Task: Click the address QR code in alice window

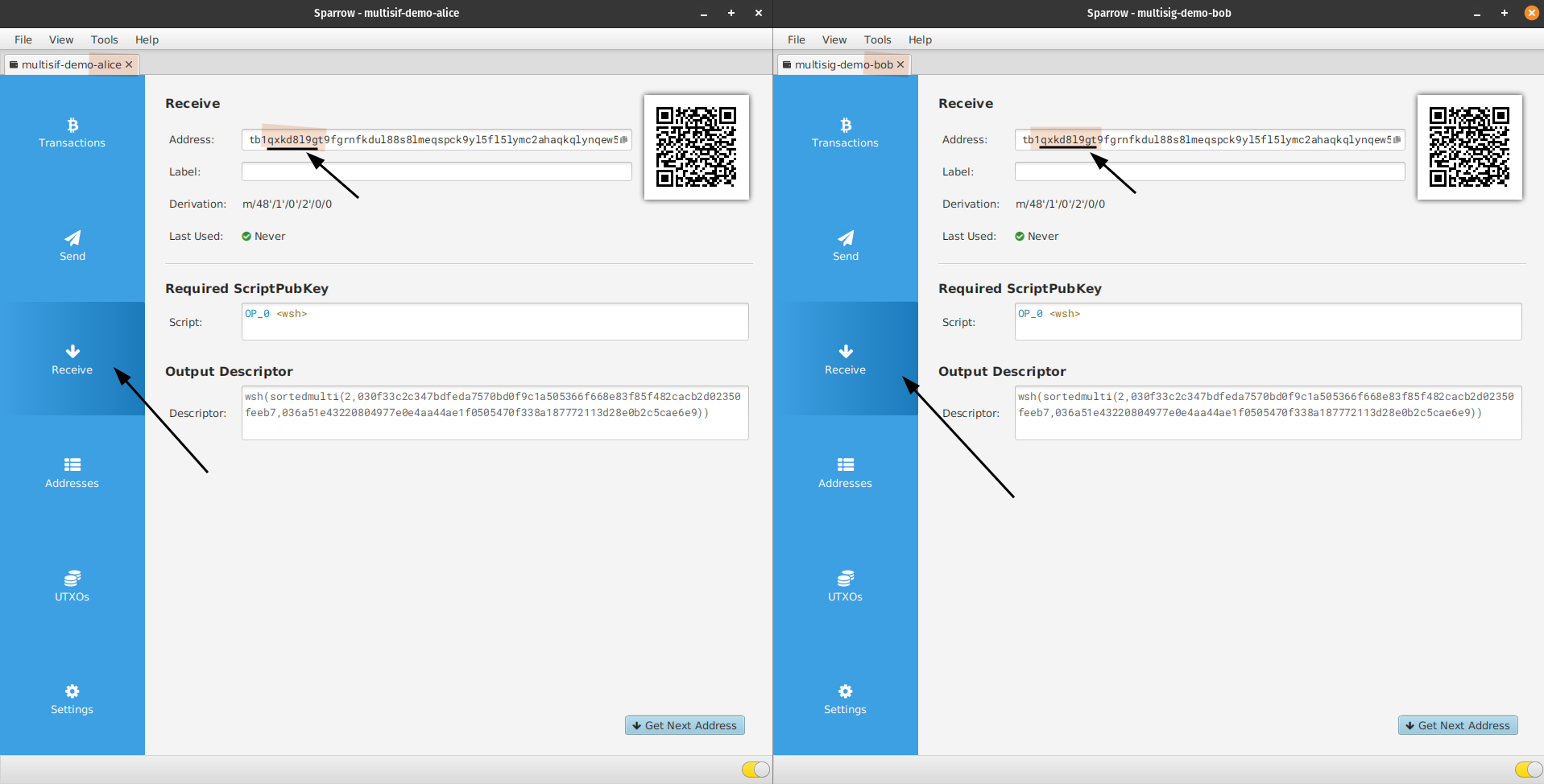Action: 697,146
